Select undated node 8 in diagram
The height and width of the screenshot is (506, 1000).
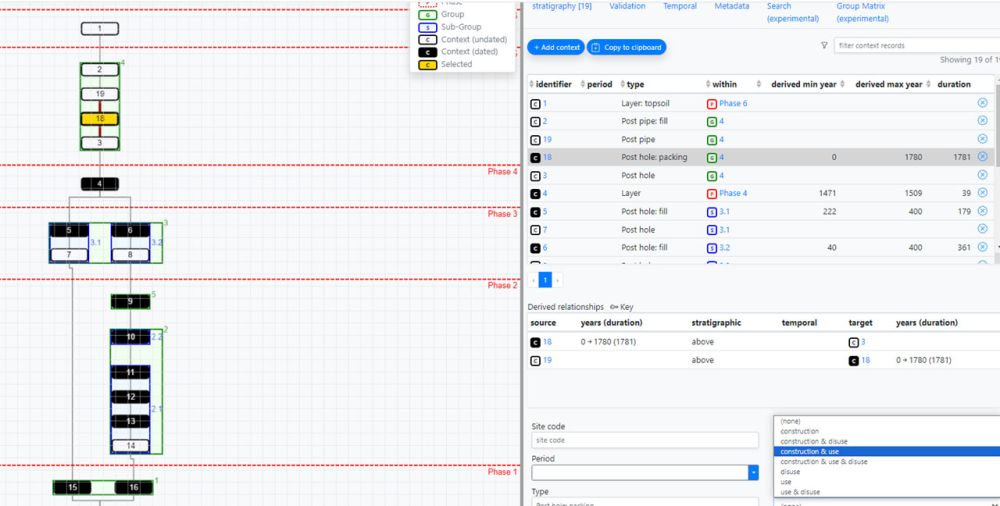(x=130, y=255)
